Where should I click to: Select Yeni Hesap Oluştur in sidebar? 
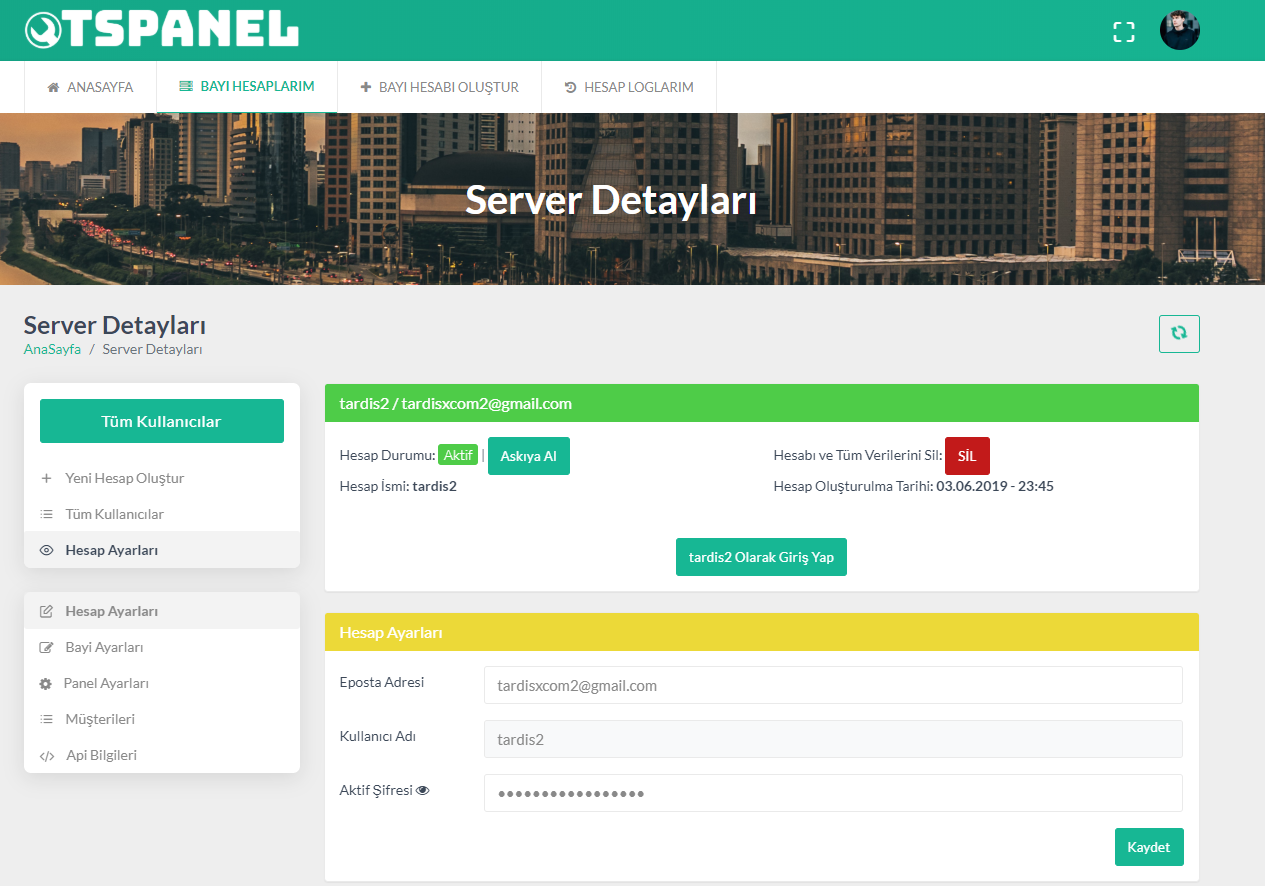162,478
